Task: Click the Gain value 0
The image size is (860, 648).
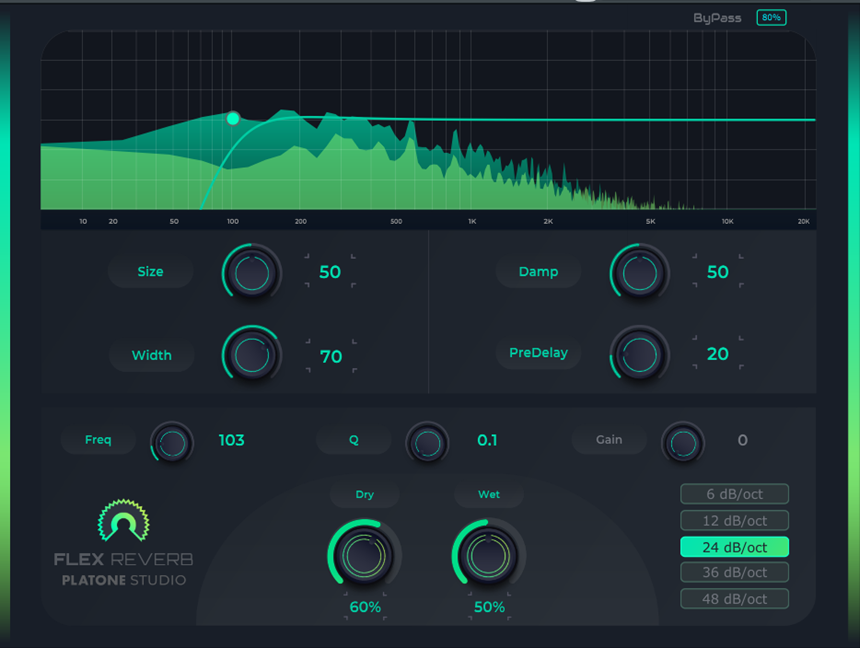Action: [x=743, y=440]
